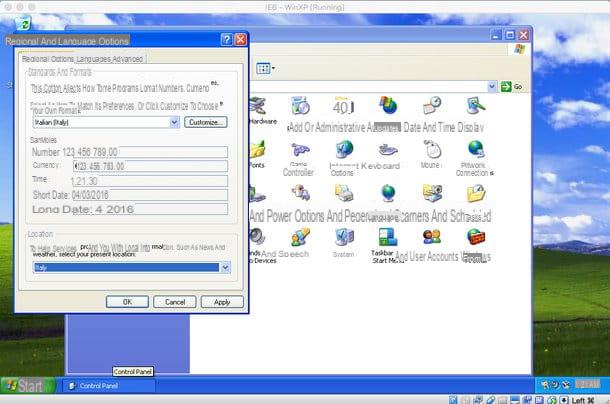Viewport: 610px width, 404px height.
Task: Switch to the Languages tab
Action: (93, 59)
